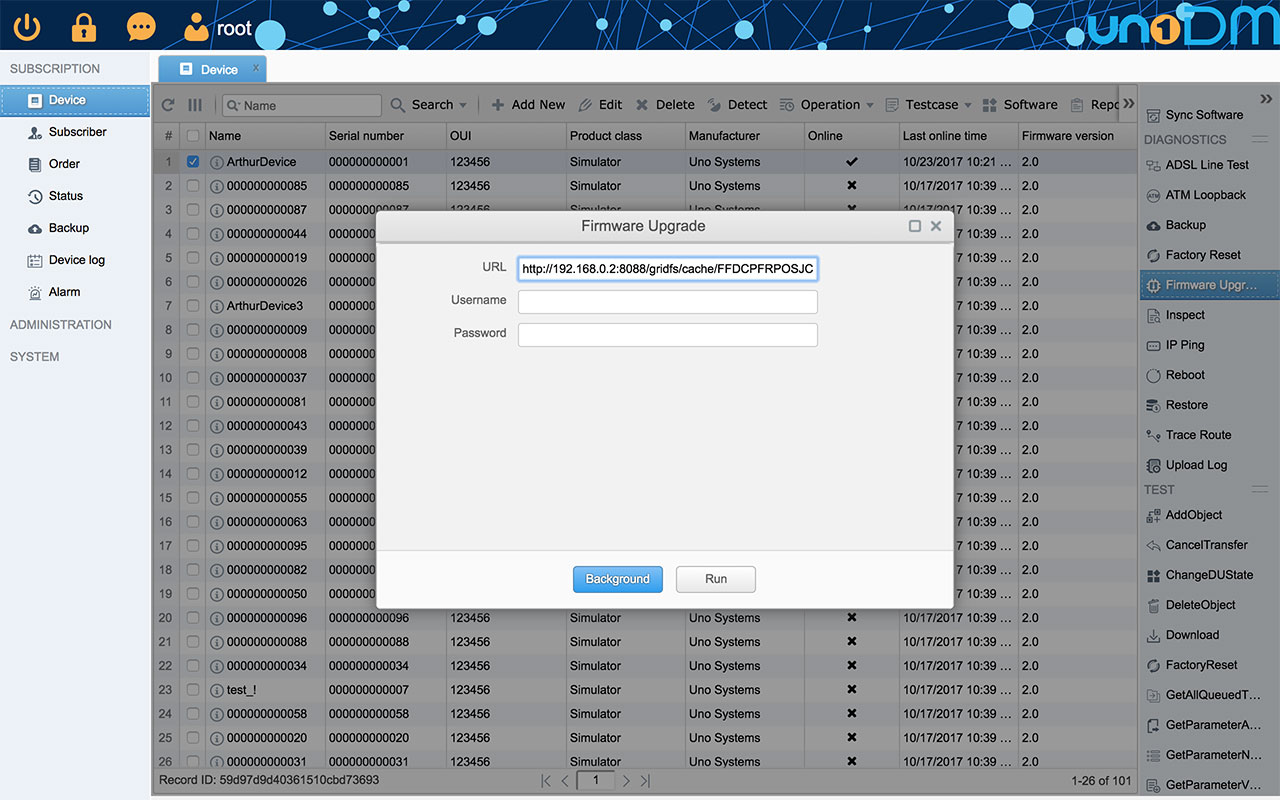Image resolution: width=1280 pixels, height=800 pixels.
Task: Go to next page arrow
Action: click(626, 780)
